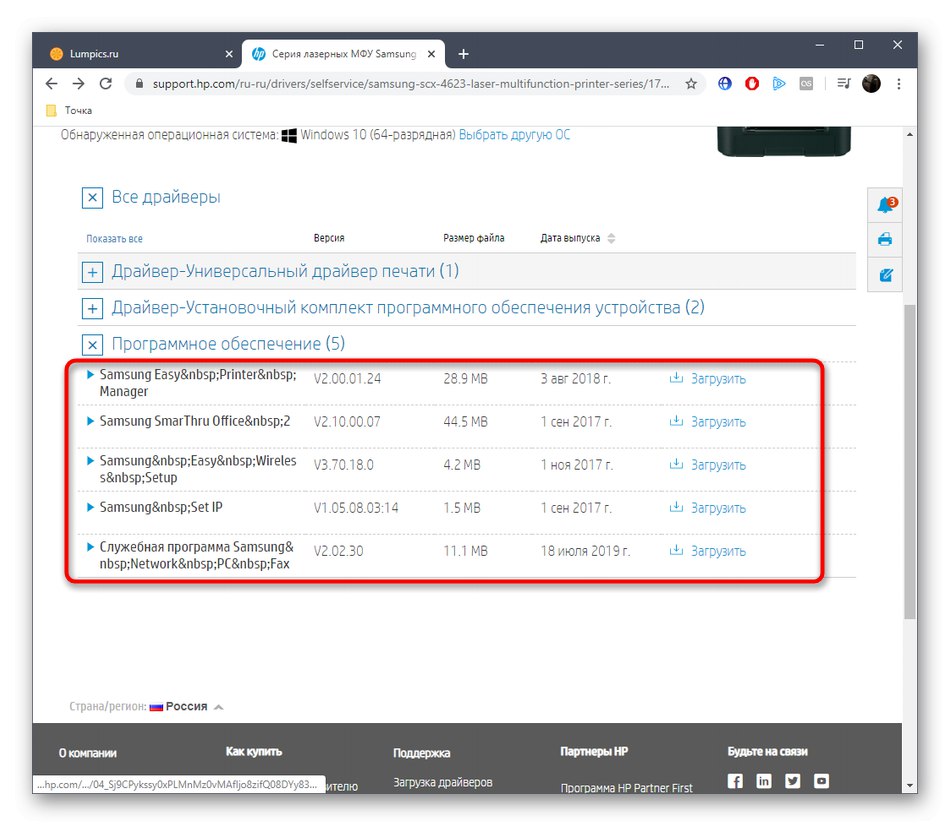Expand Драйвер-Универсальный драйвер печати section
Screen dimensions: 950x826
coord(92,272)
